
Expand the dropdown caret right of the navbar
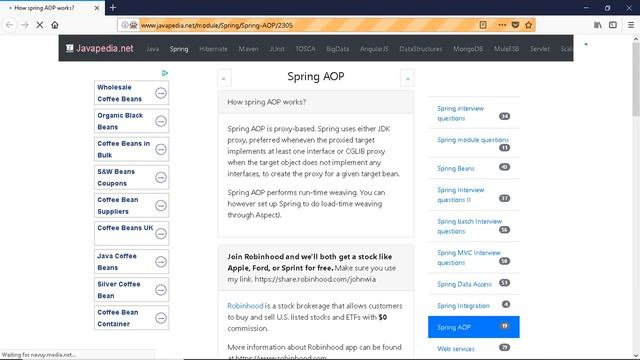click(x=586, y=44)
